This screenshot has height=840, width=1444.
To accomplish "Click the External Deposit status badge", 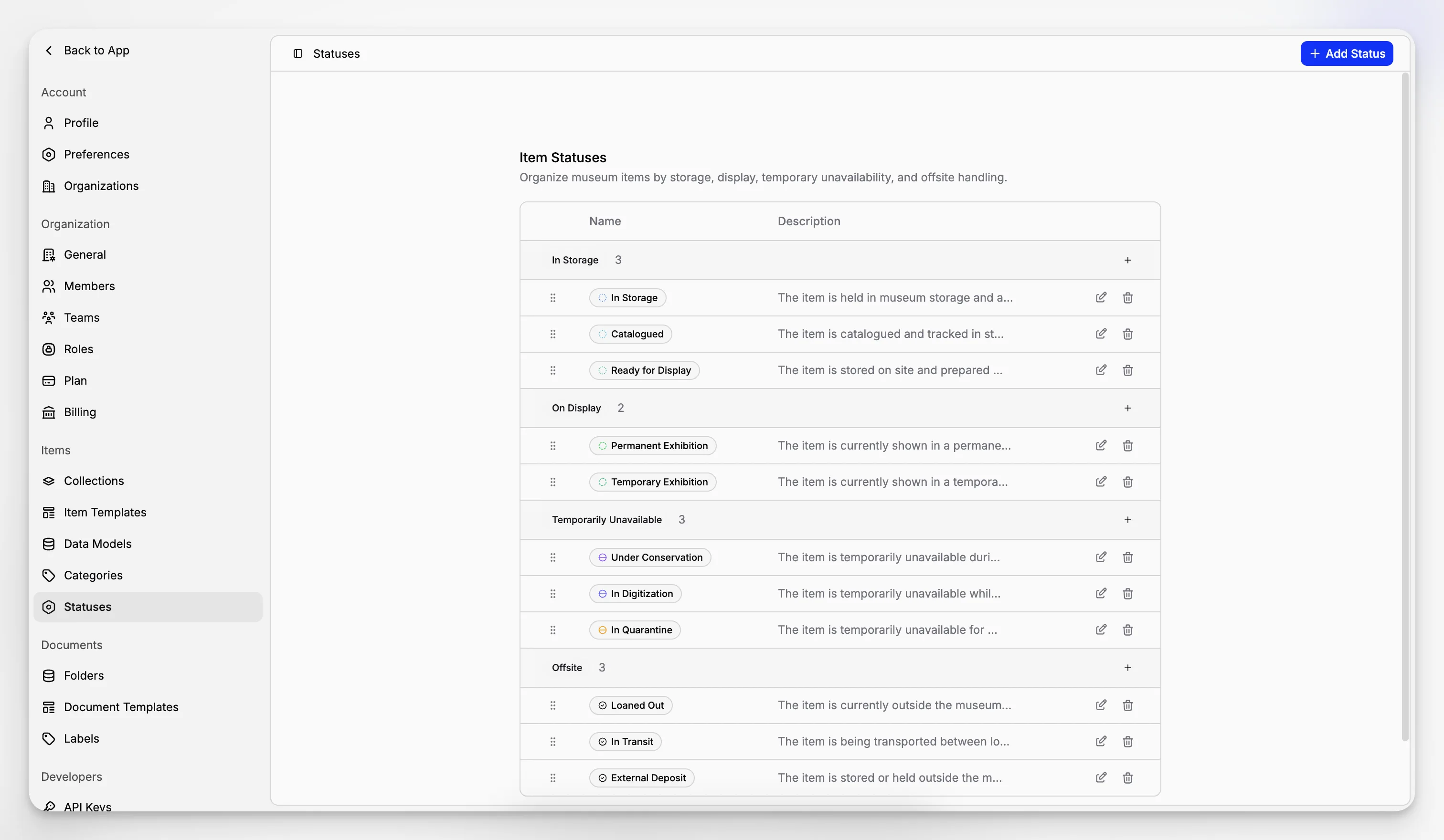I will (x=642, y=777).
